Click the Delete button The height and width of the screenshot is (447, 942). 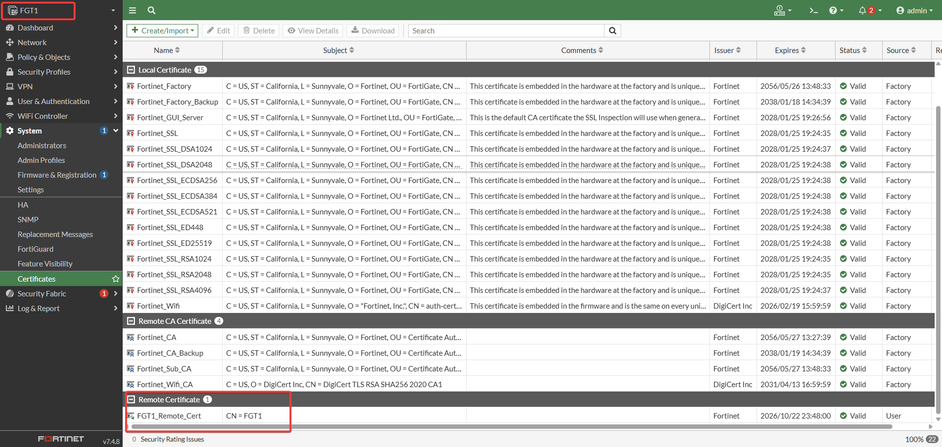pos(259,31)
